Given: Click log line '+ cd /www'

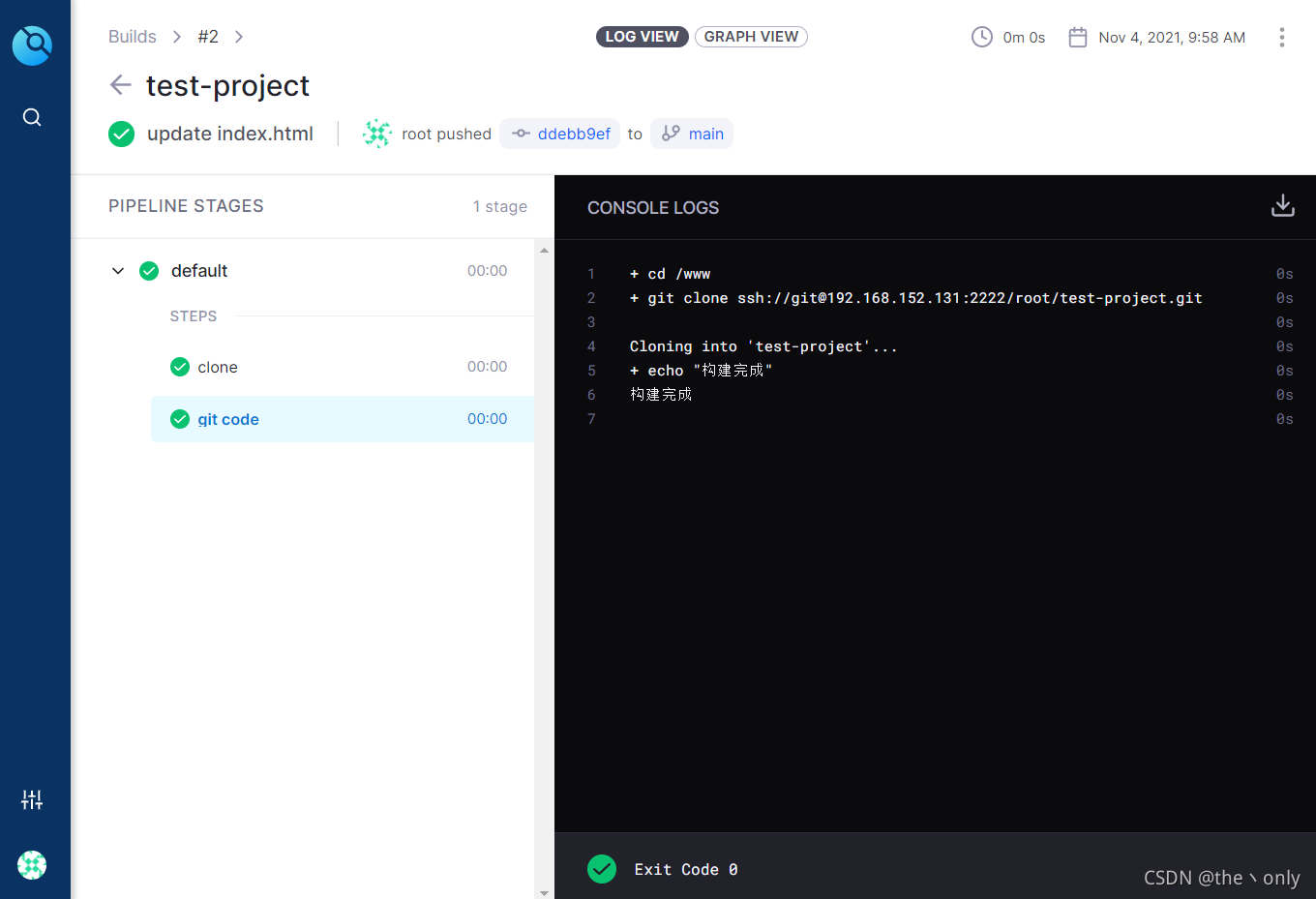Looking at the screenshot, I should 670,274.
